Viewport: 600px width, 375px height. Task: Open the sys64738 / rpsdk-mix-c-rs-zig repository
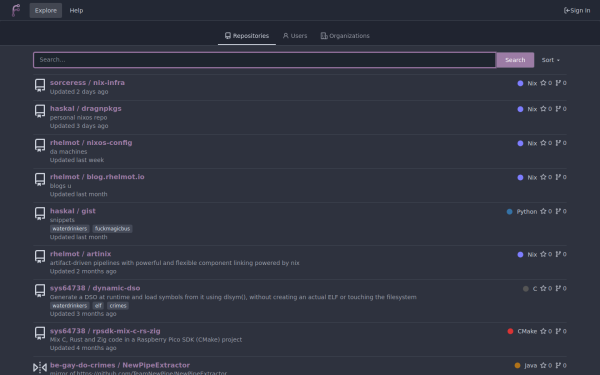click(105, 331)
